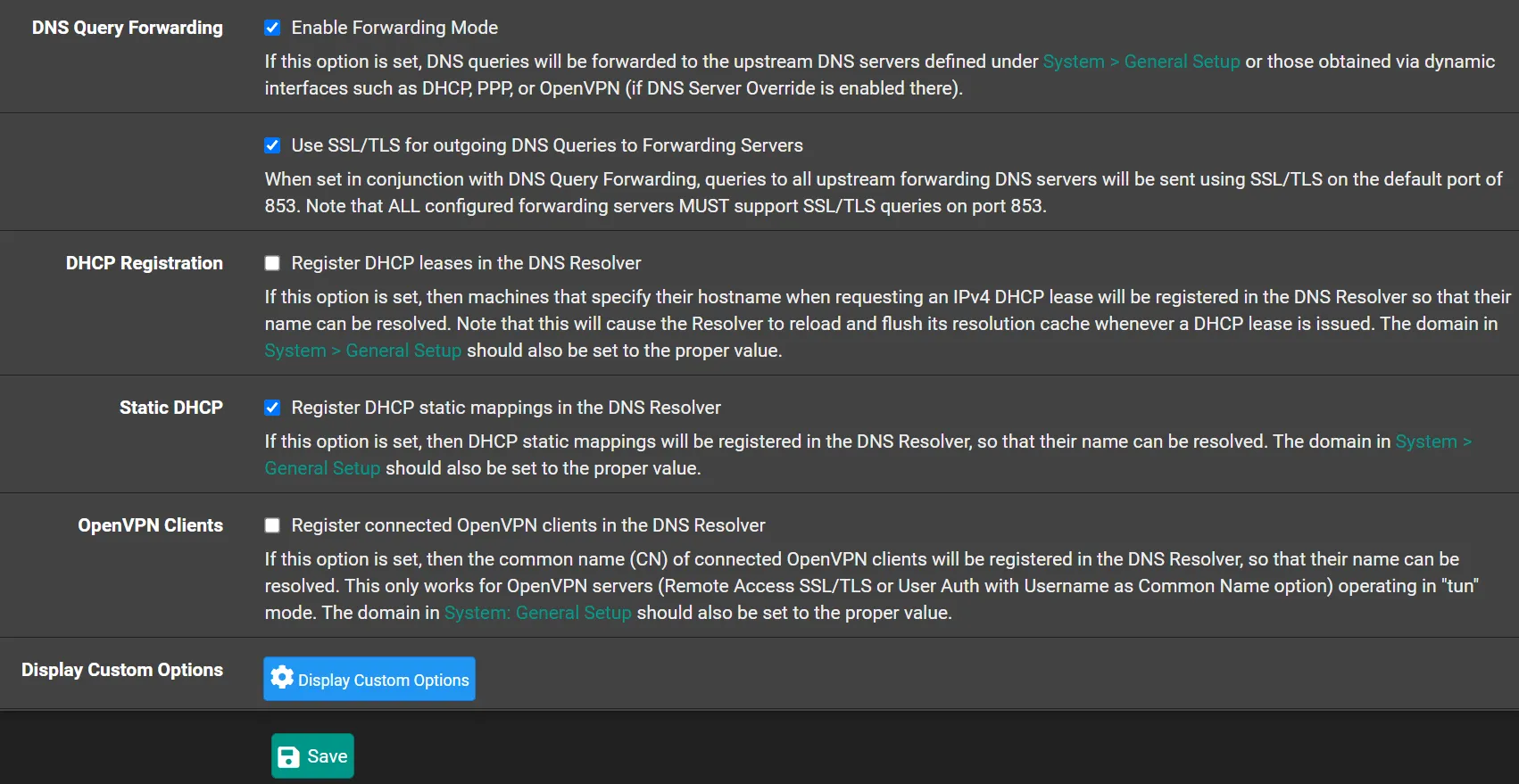Save the DNS Resolver settings
1519x784 pixels.
[x=312, y=756]
